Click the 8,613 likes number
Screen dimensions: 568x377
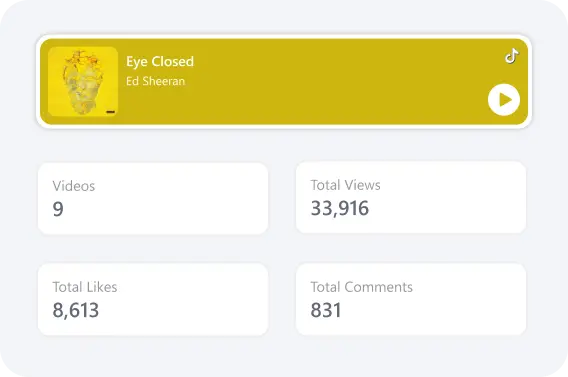pyautogui.click(x=76, y=310)
